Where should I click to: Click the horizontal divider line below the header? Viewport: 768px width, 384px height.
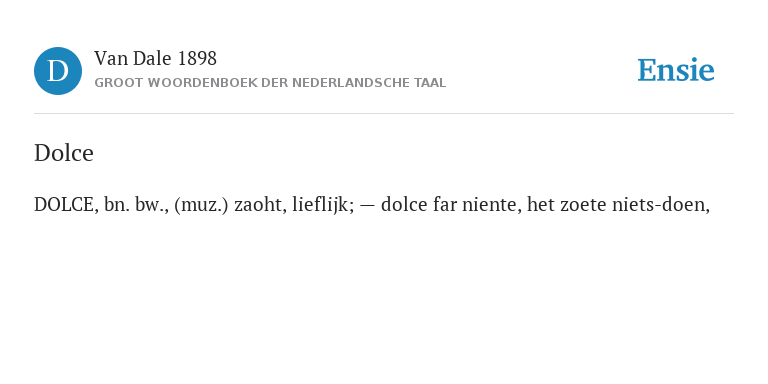[384, 114]
